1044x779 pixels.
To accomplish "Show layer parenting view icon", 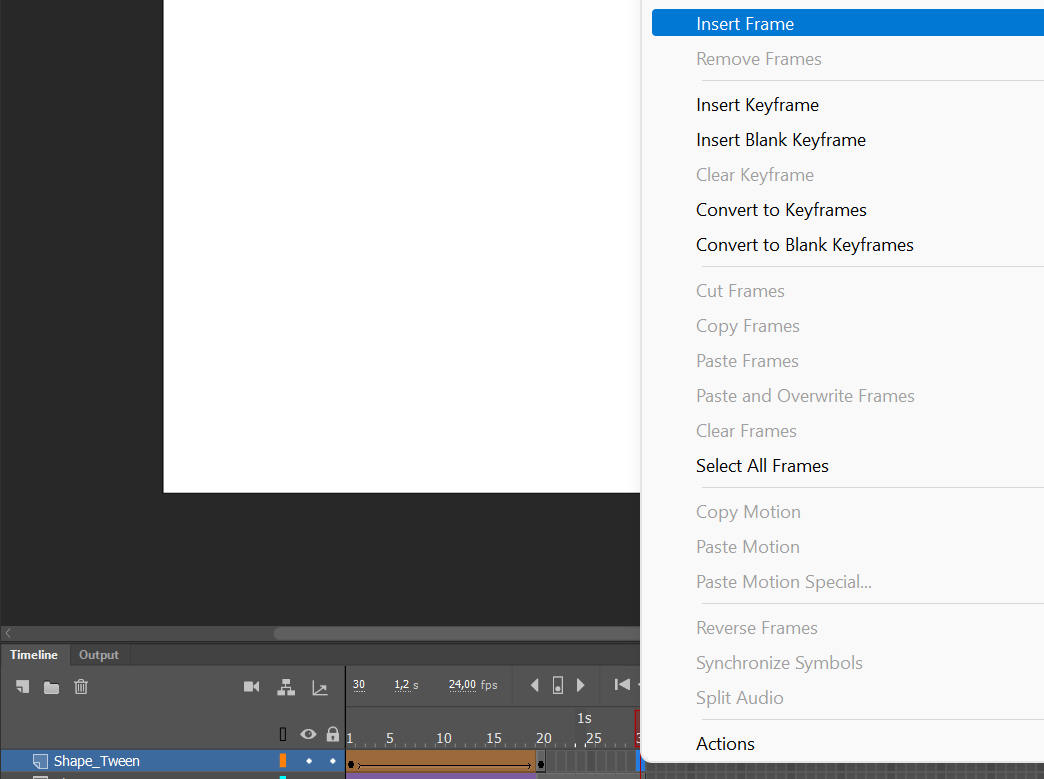I will [286, 687].
